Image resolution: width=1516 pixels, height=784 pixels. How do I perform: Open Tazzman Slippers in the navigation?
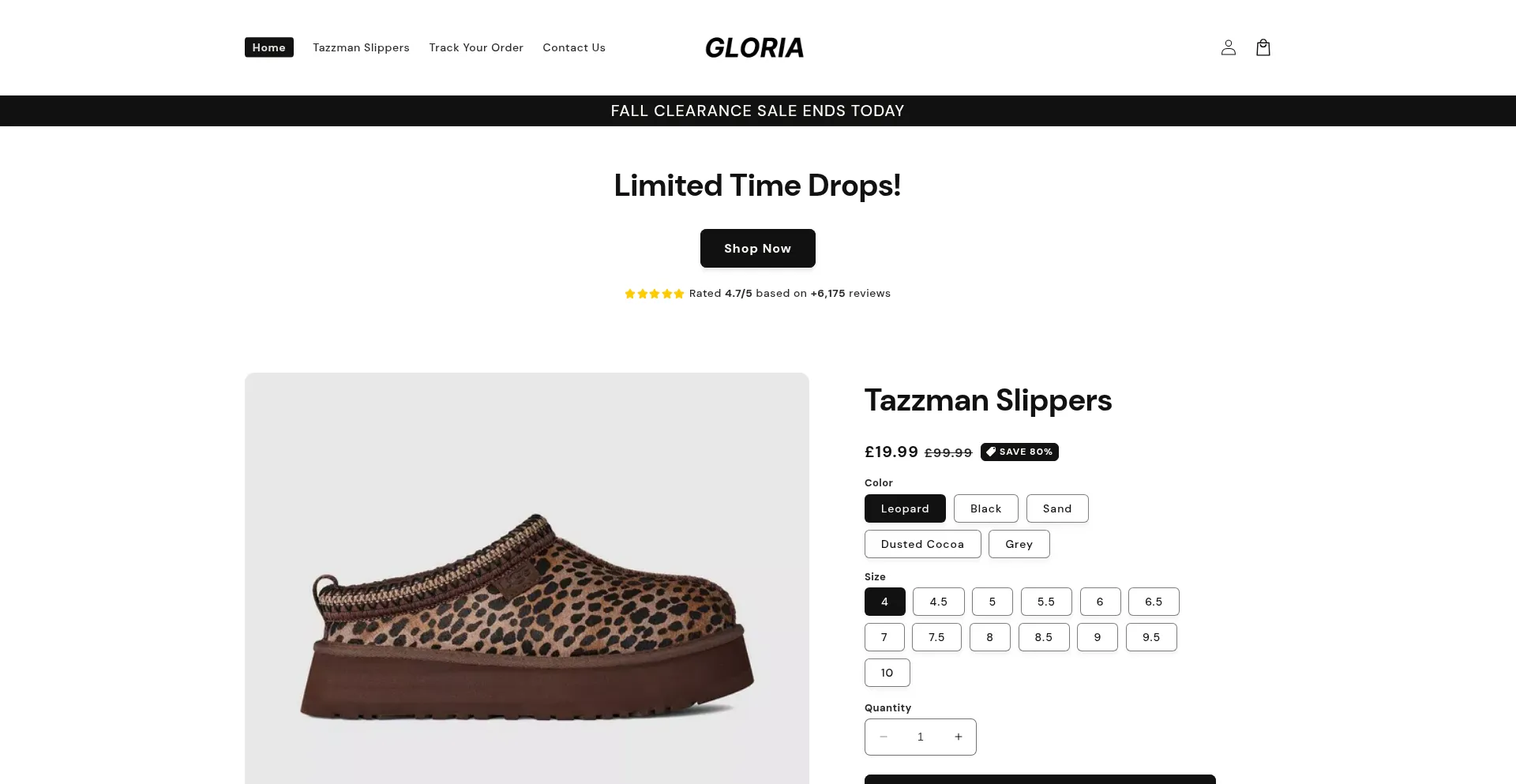[361, 47]
